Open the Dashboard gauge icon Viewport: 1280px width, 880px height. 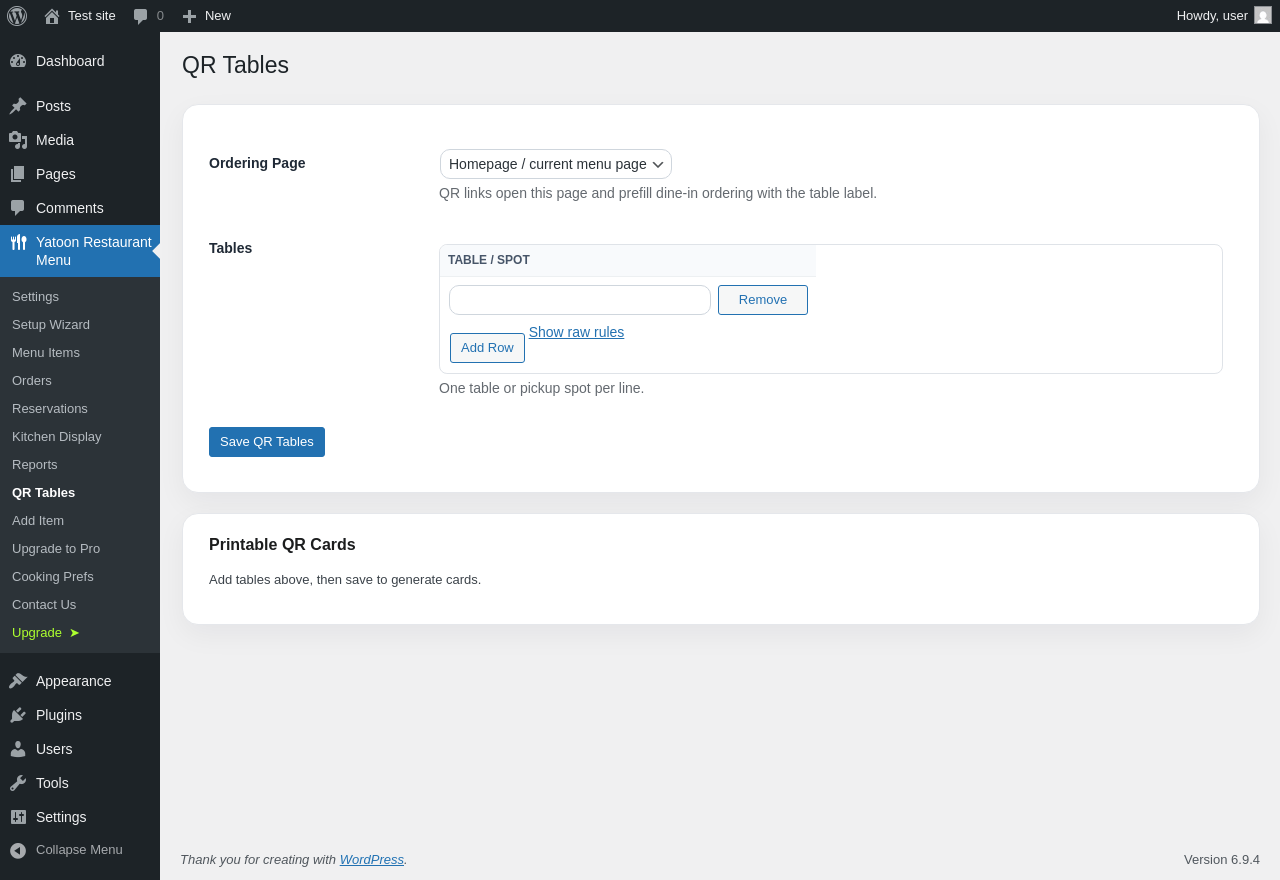click(x=18, y=61)
